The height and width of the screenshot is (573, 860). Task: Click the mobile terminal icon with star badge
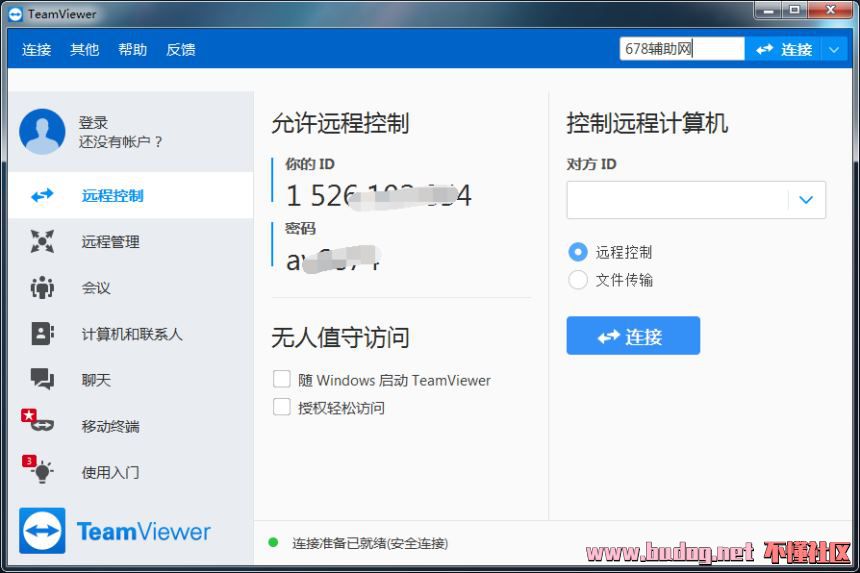(x=38, y=421)
